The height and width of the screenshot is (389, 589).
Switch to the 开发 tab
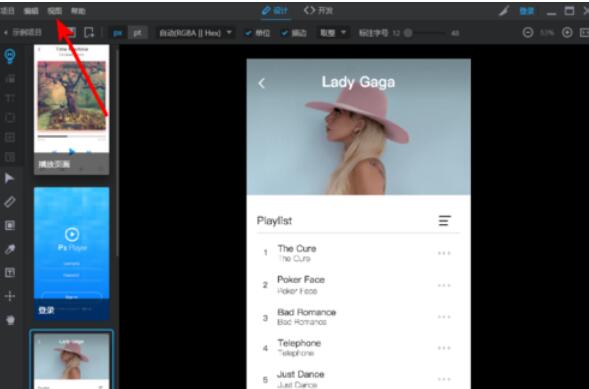[x=318, y=11]
